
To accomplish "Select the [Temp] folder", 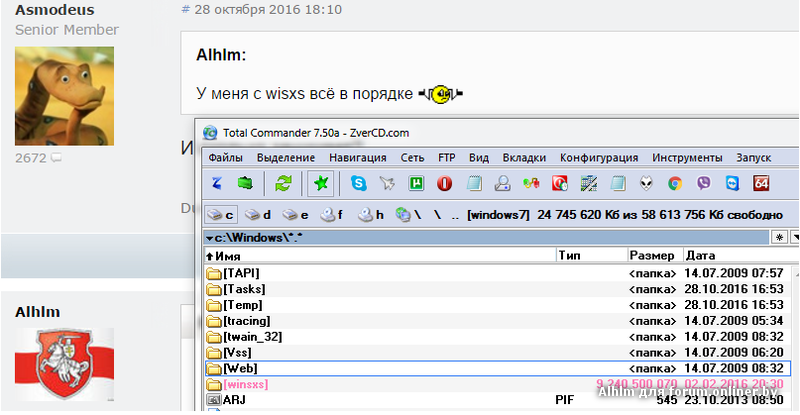I will pos(497,305).
